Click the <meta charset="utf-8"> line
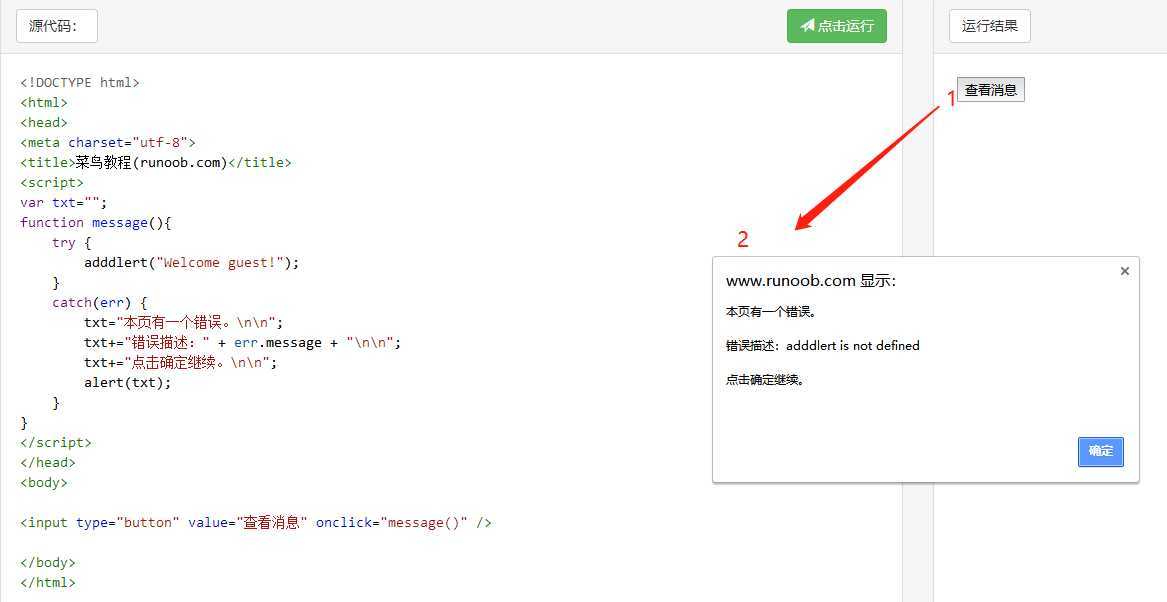The image size is (1167, 602). 108,142
